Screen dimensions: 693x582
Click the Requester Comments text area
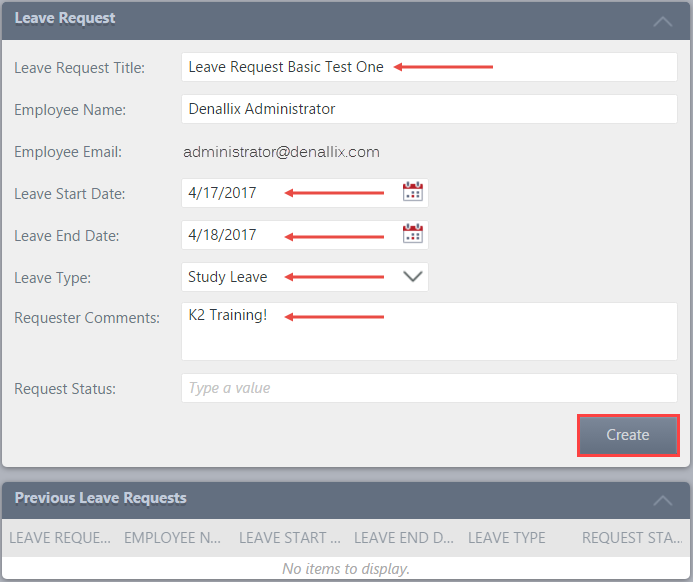pyautogui.click(x=429, y=331)
